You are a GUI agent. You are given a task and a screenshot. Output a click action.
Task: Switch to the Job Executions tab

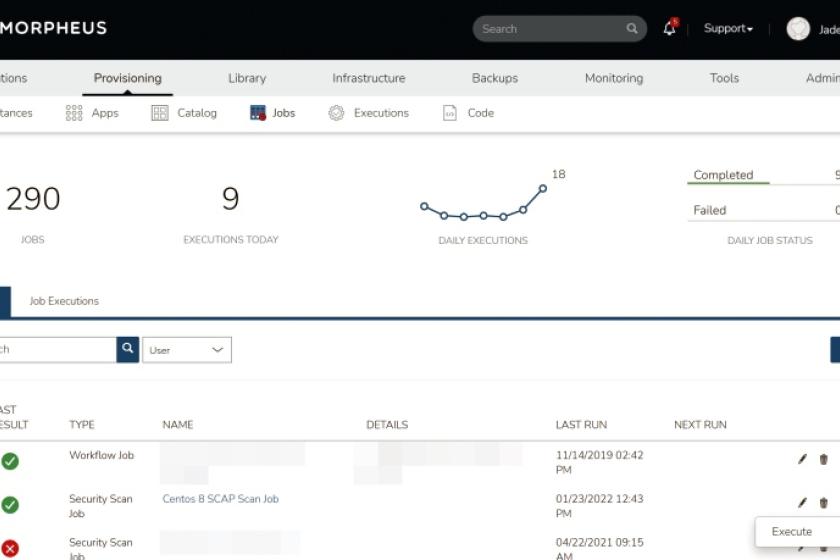click(x=64, y=301)
